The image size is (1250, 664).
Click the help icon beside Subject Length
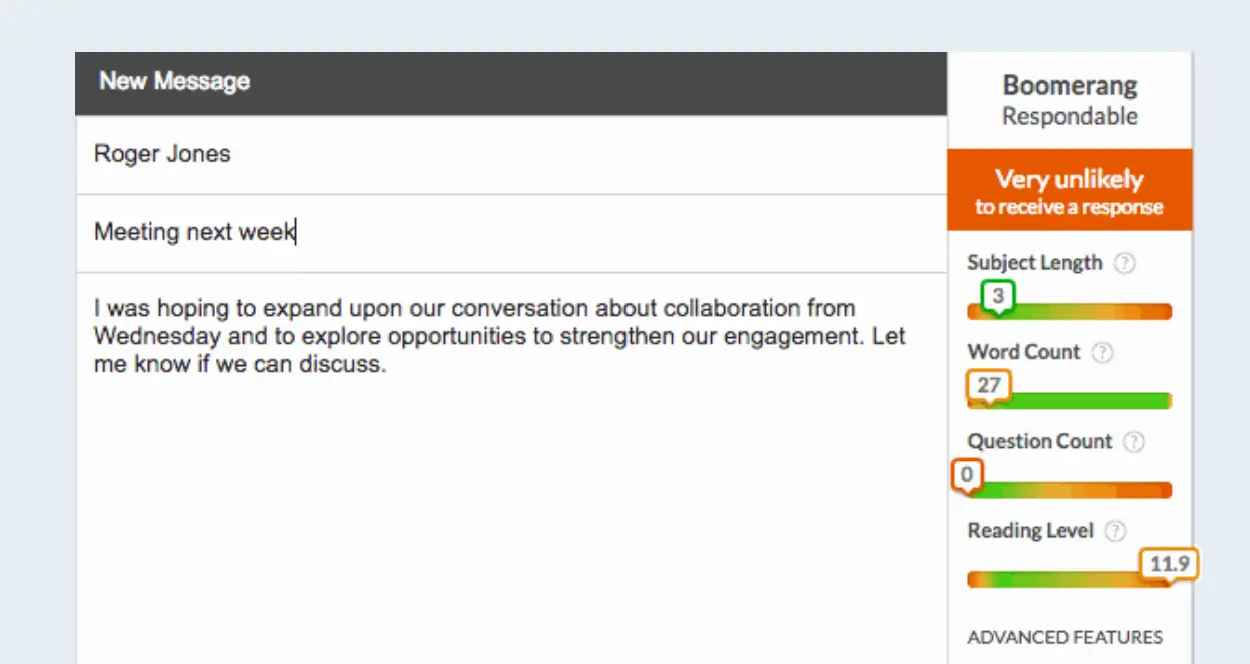(1125, 263)
